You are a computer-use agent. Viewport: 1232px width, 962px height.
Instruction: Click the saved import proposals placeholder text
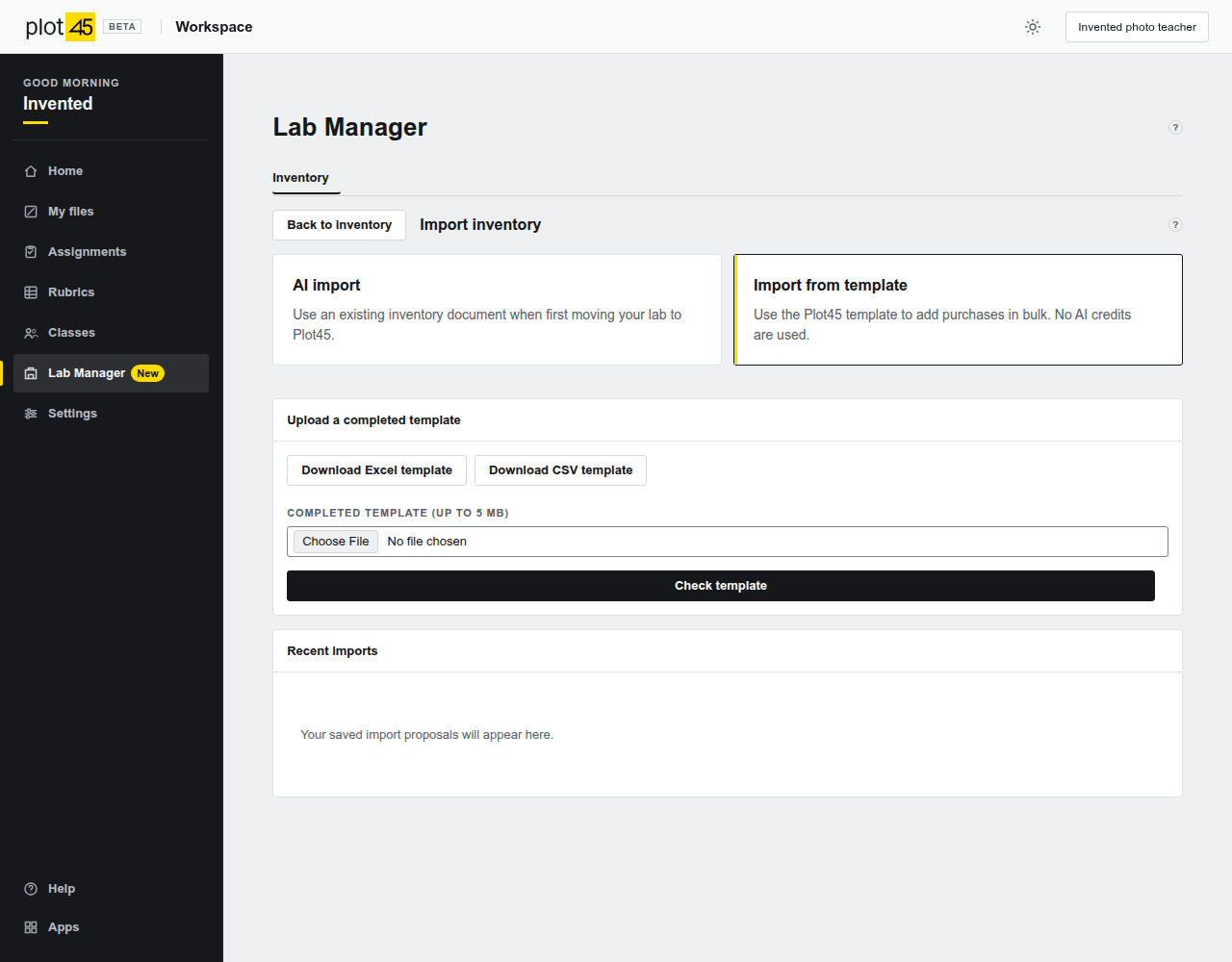click(426, 735)
